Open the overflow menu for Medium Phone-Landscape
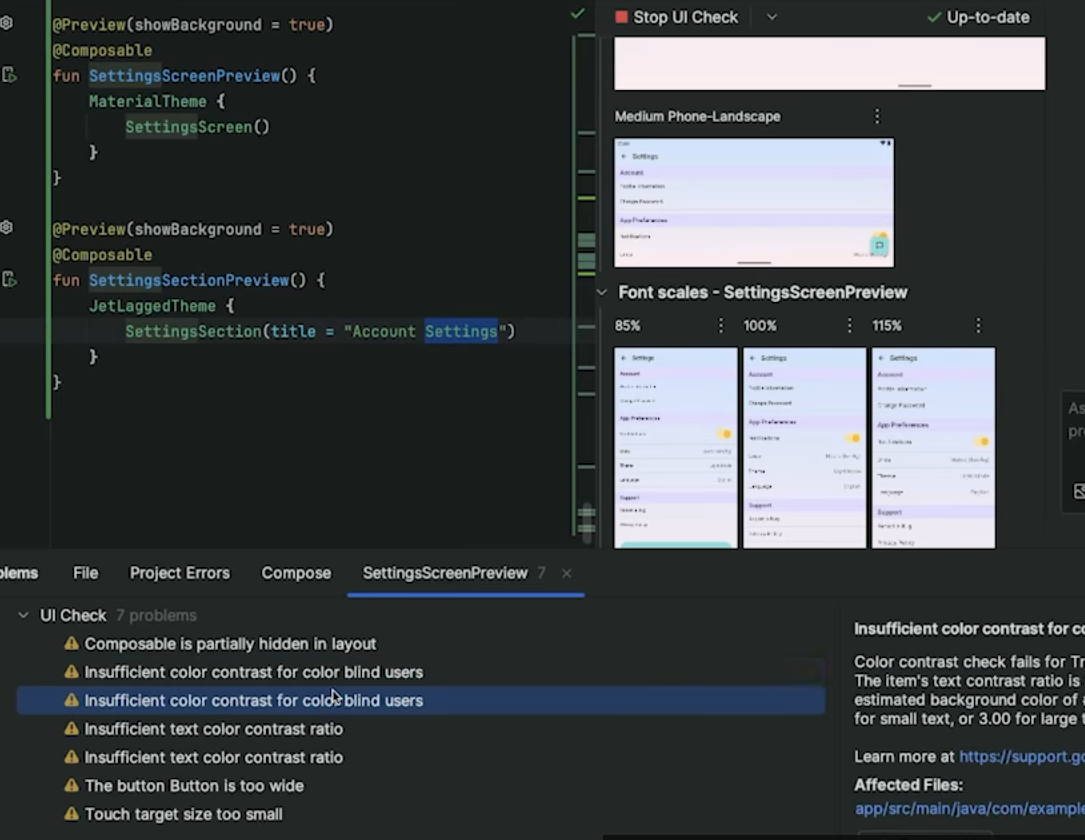Viewport: 1085px width, 840px height. [877, 116]
